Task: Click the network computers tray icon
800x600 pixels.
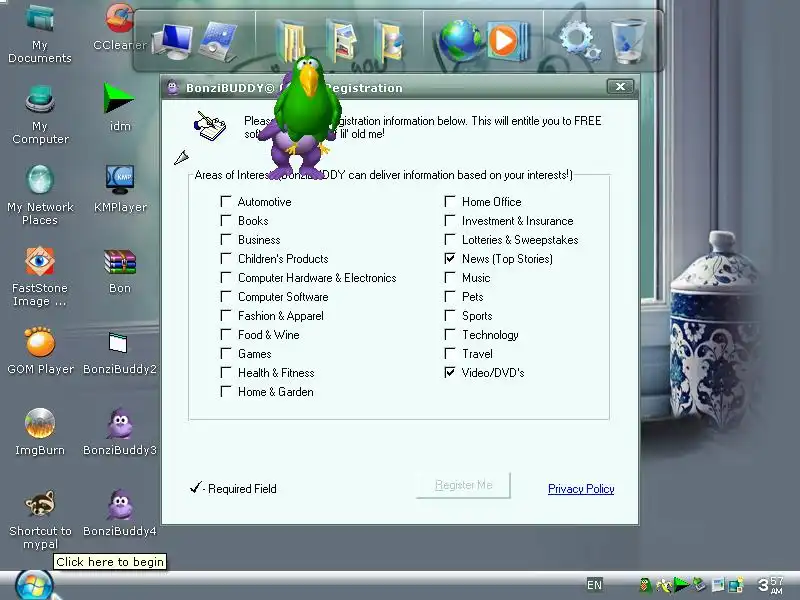Action: coord(735,585)
